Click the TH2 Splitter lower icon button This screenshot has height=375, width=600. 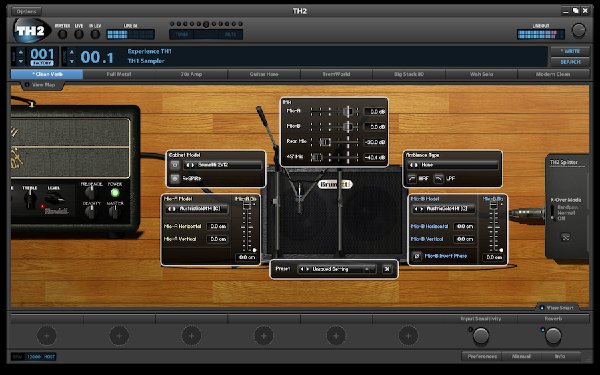565,237
